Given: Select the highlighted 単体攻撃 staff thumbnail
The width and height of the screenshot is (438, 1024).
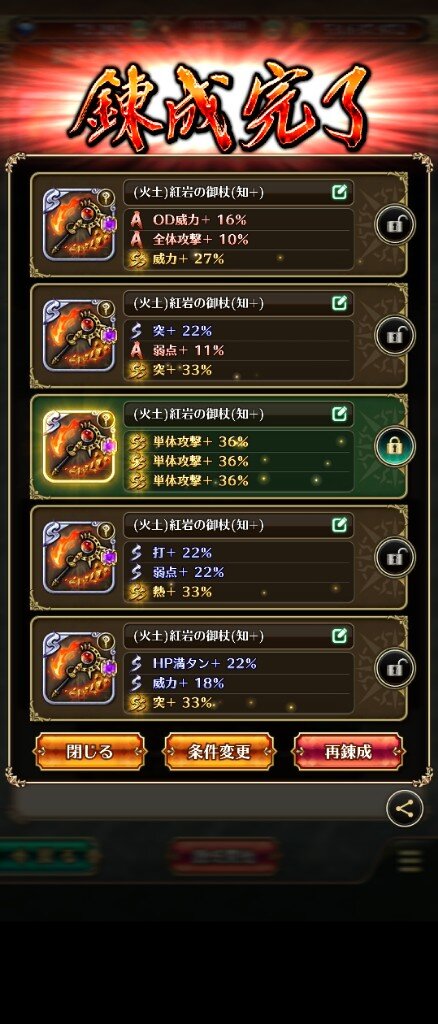Looking at the screenshot, I should [x=79, y=446].
